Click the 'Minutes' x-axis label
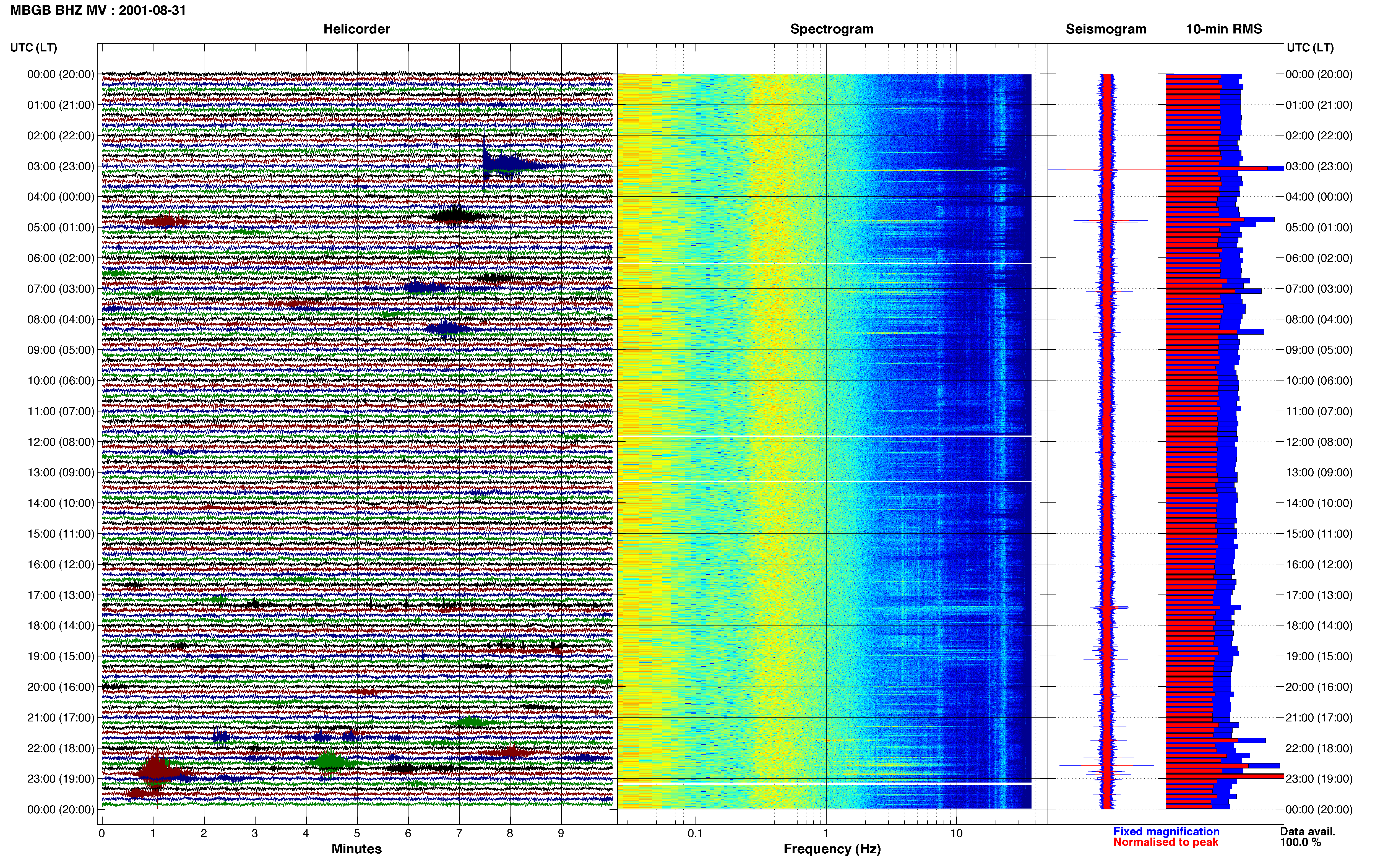 click(x=356, y=849)
